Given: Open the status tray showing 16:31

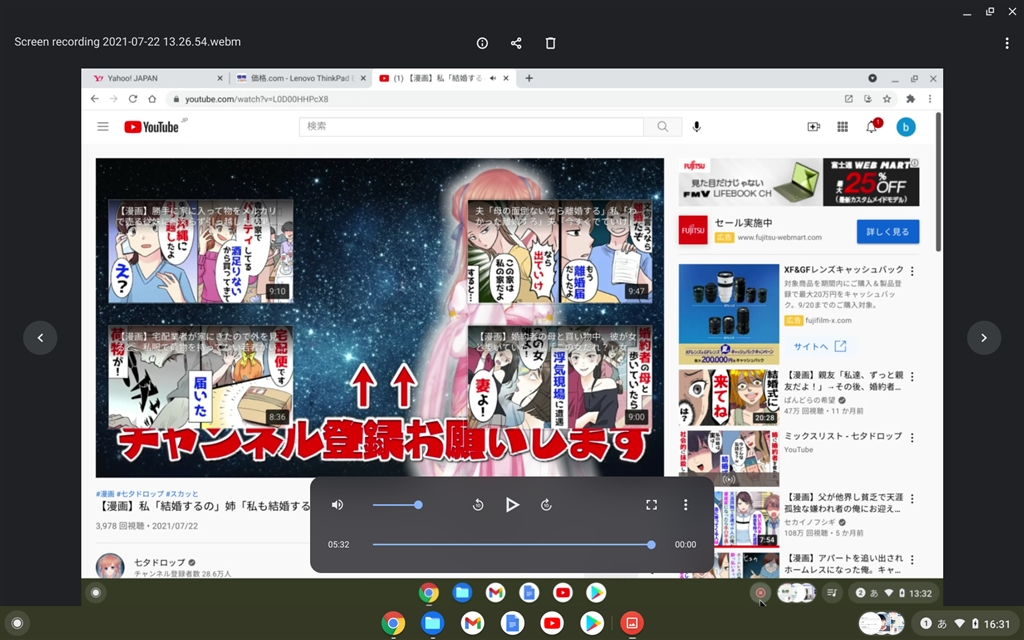Looking at the screenshot, I should point(964,624).
